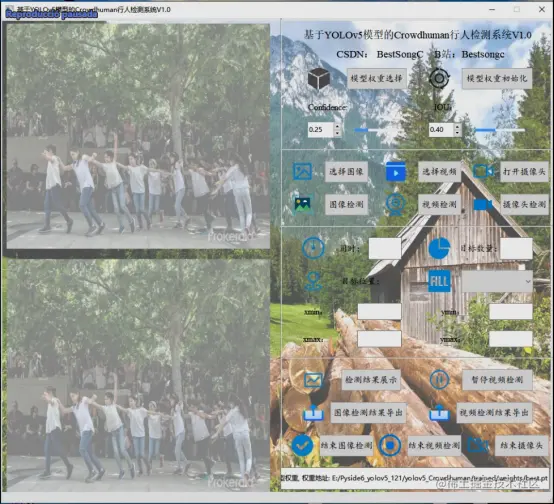This screenshot has width=554, height=504.
Task: Click the chart icon beside 检测结果展示
Action: [313, 380]
